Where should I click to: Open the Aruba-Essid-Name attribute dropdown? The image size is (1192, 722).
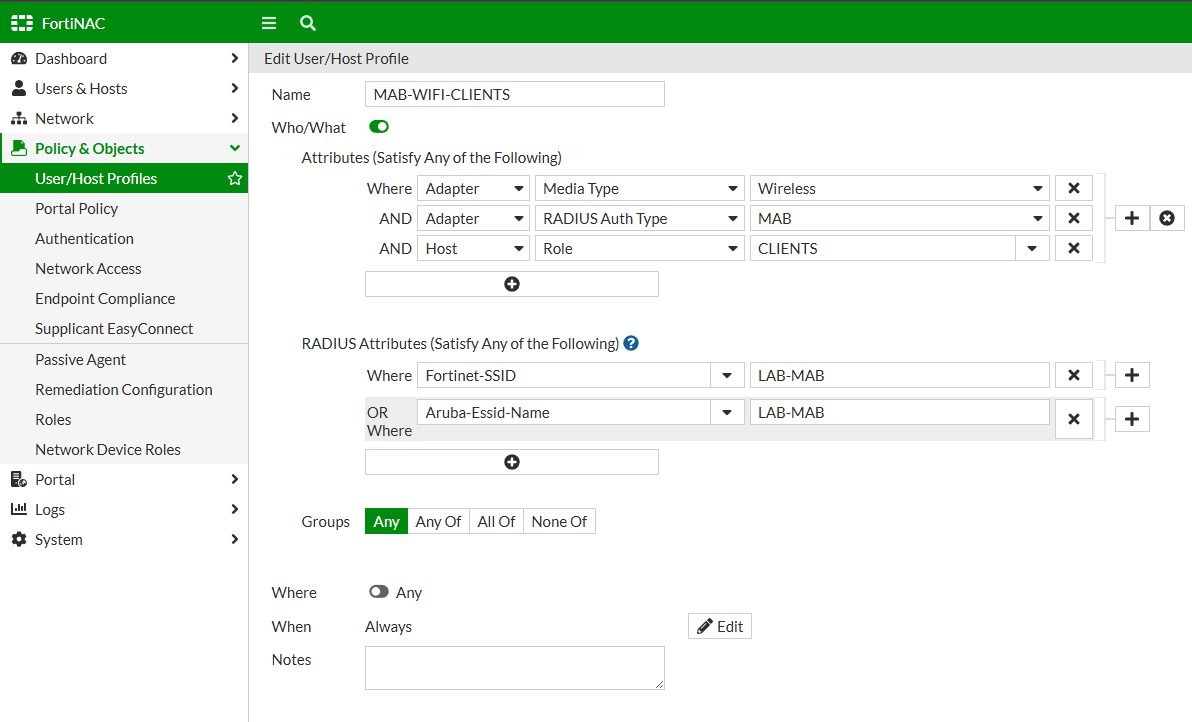coord(727,413)
